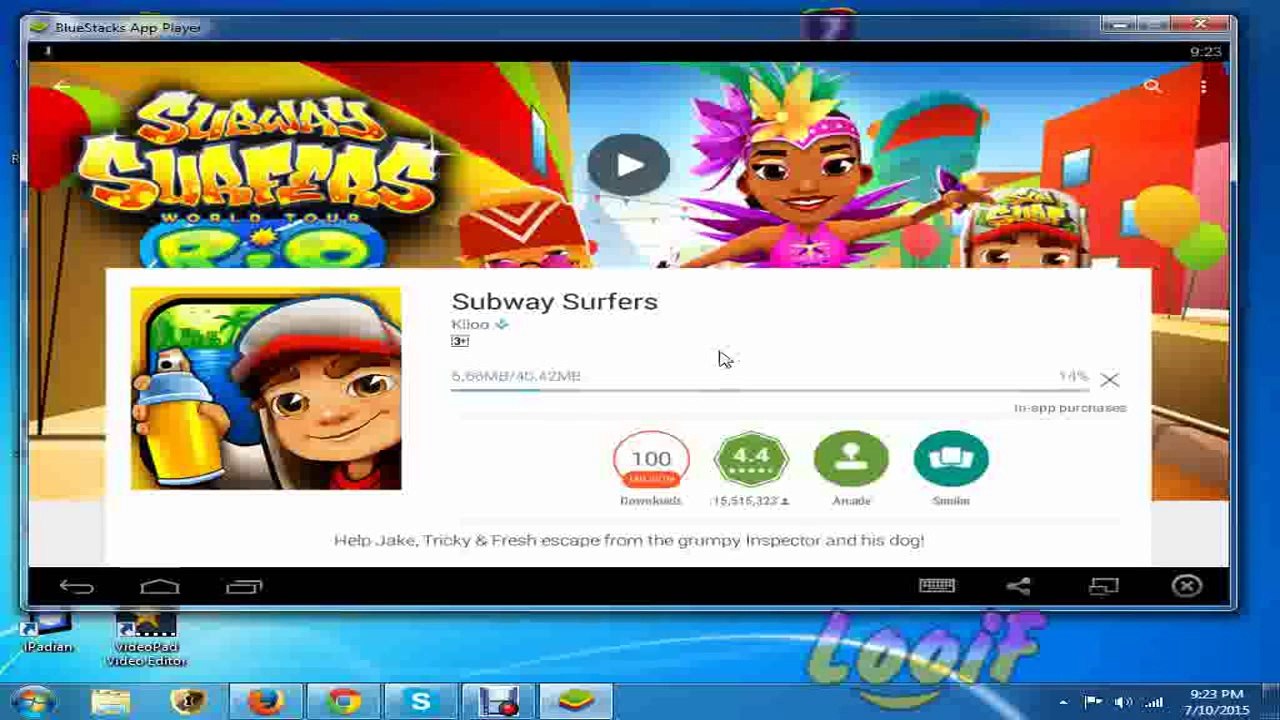Play the Subway Surfers trailer video

628,165
